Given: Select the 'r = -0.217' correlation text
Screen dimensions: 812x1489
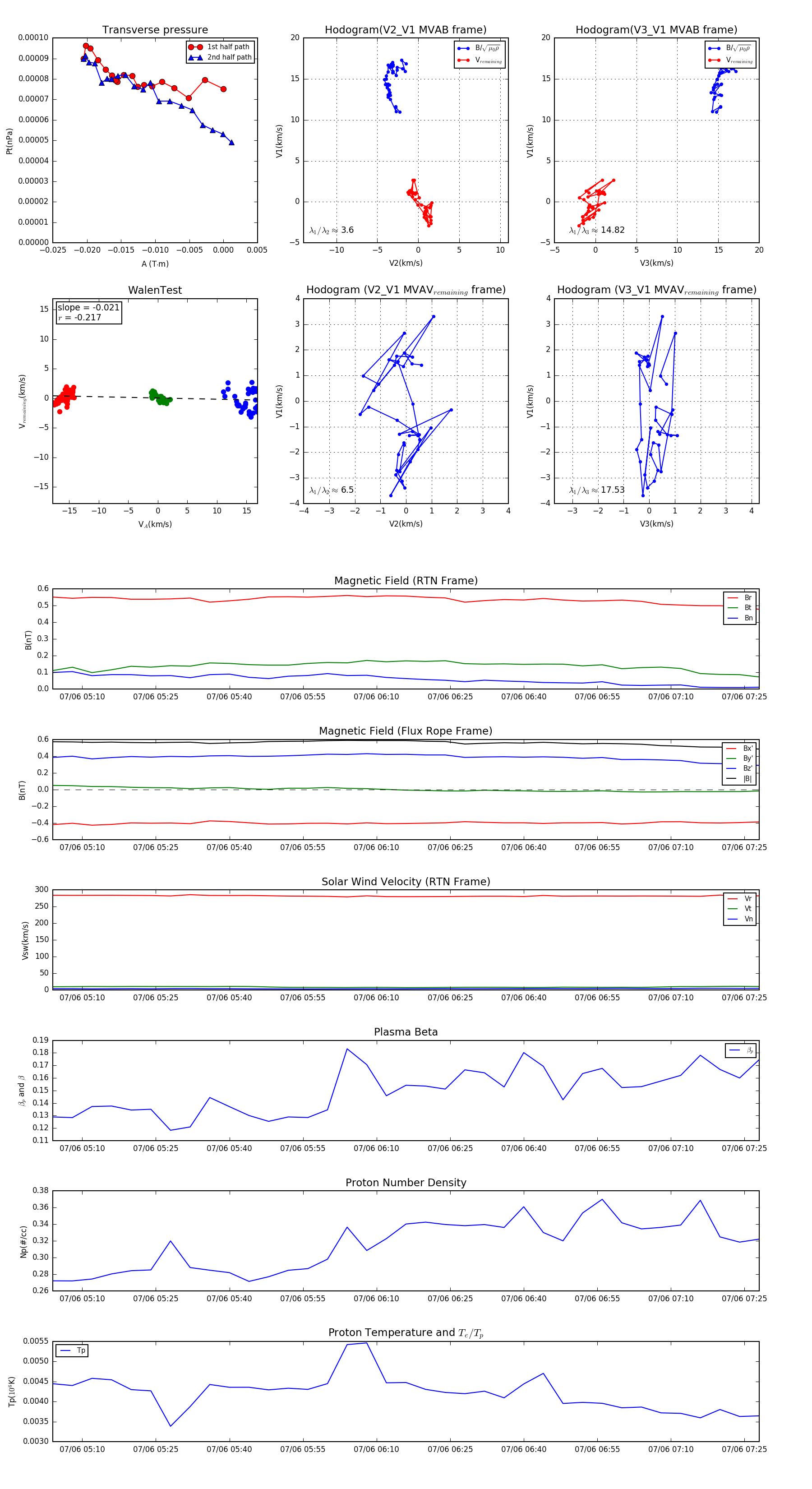Looking at the screenshot, I should click(x=79, y=317).
